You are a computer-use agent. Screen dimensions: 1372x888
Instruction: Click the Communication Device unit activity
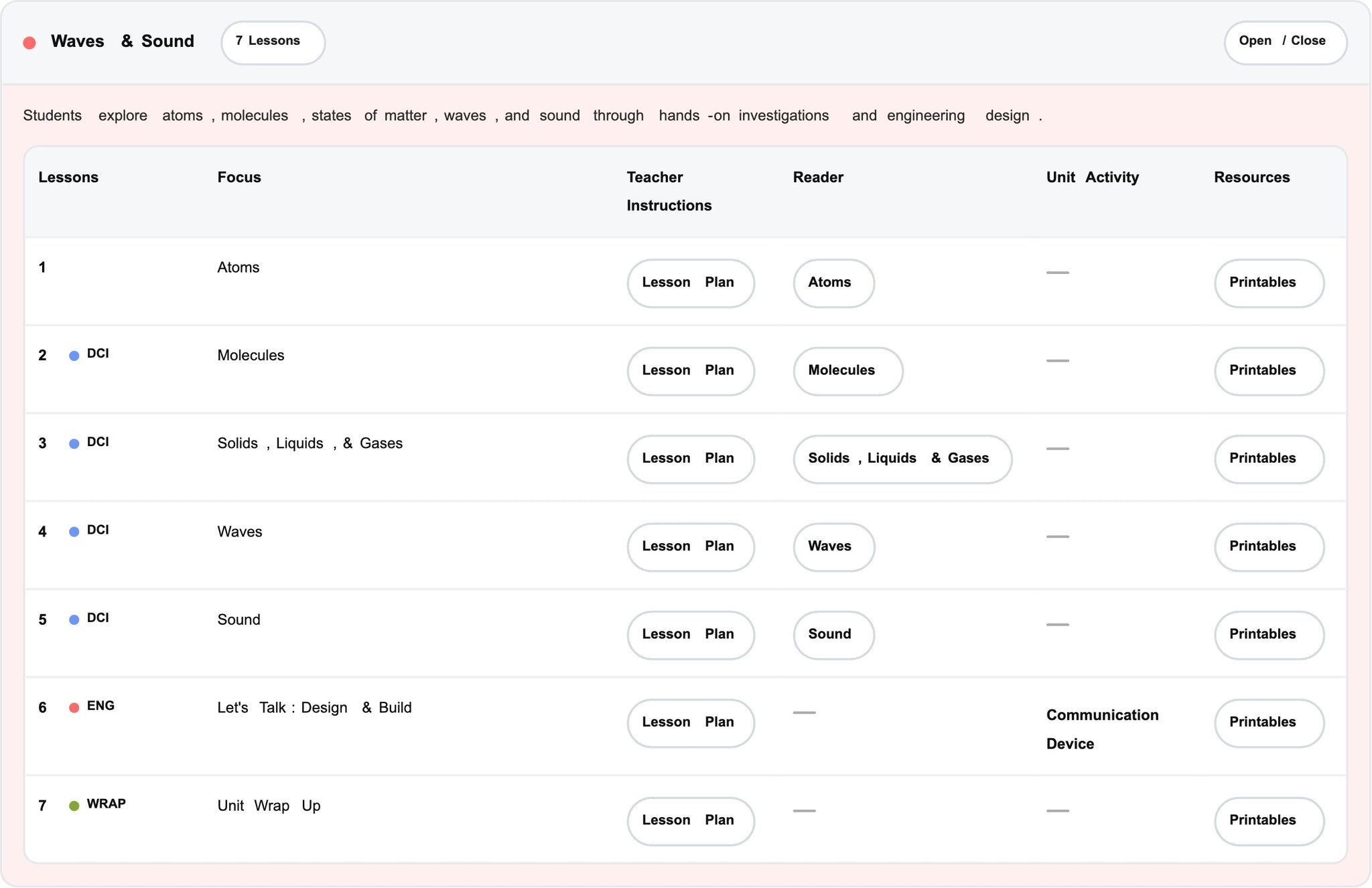(1102, 729)
